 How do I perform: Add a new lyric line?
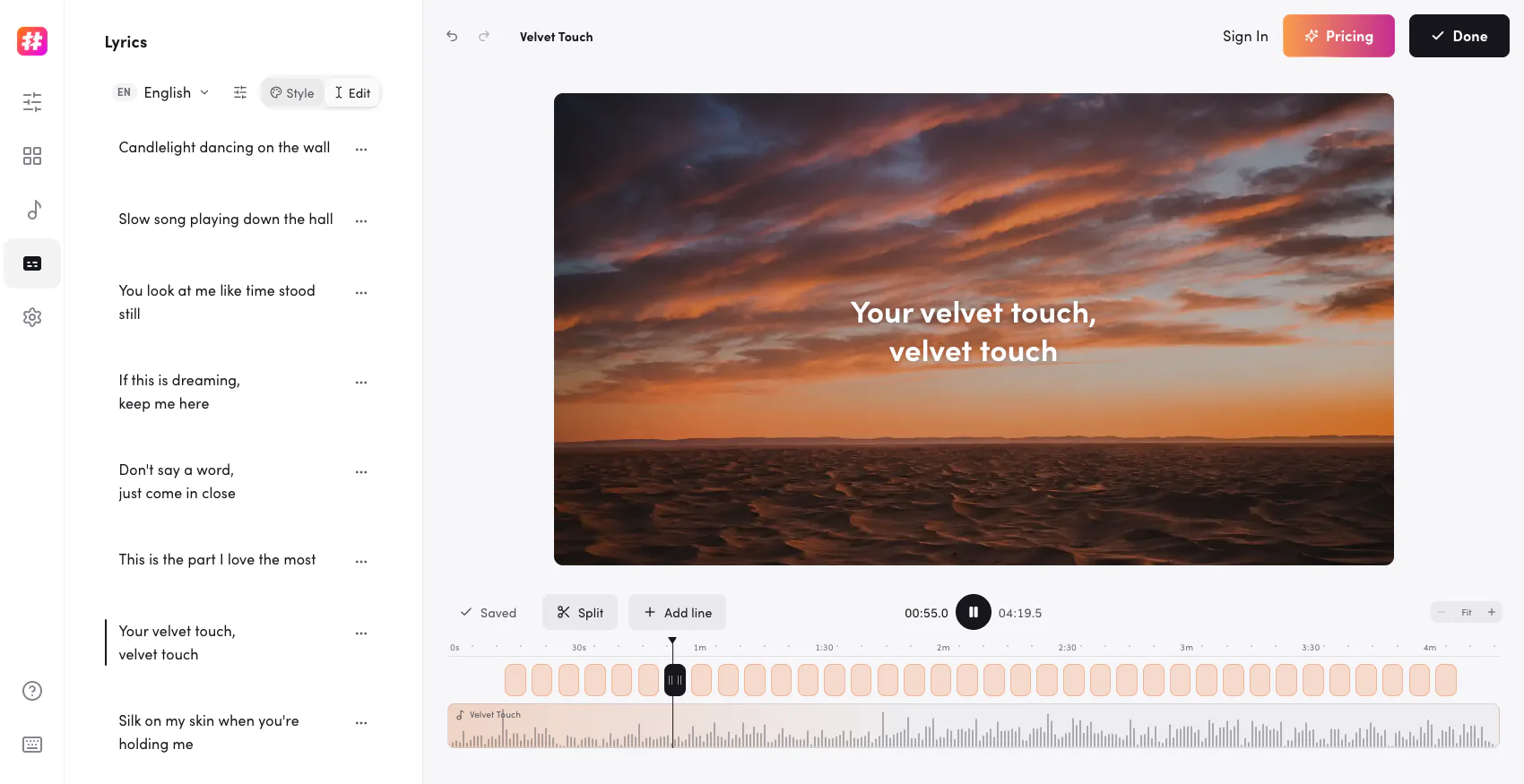click(677, 612)
